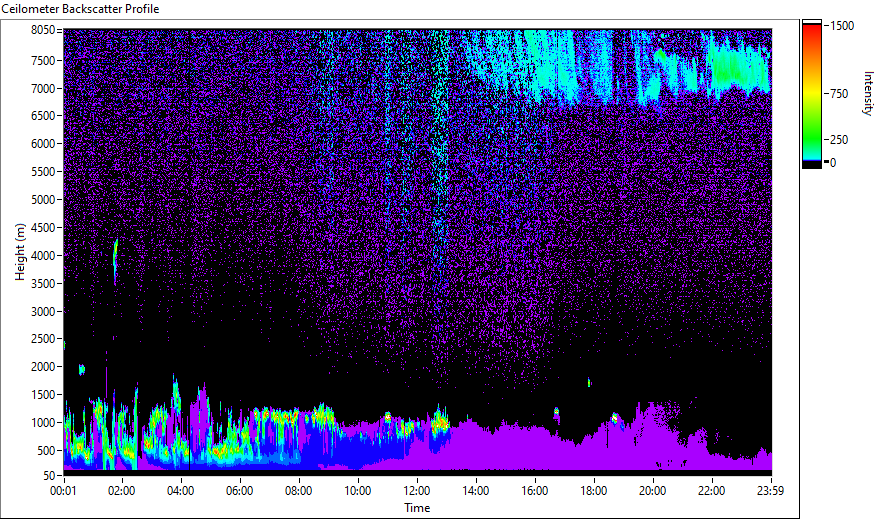This screenshot has width=878, height=519.
Task: Click the 18:00 time axis label
Action: [x=594, y=491]
